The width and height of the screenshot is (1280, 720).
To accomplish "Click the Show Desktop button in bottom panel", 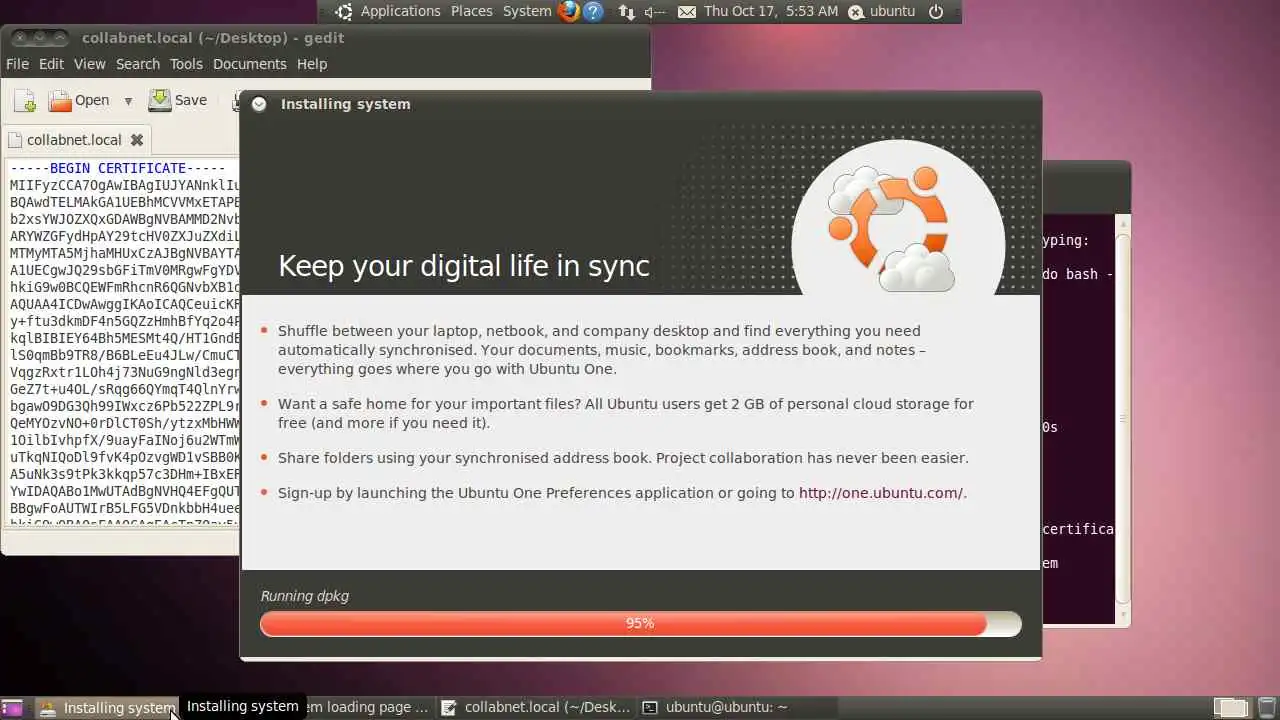I will click(13, 708).
